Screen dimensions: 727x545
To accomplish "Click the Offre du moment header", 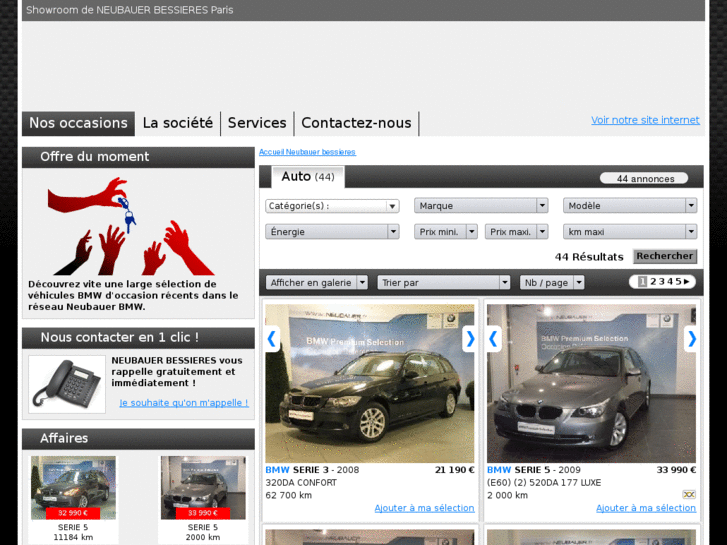I will point(138,157).
